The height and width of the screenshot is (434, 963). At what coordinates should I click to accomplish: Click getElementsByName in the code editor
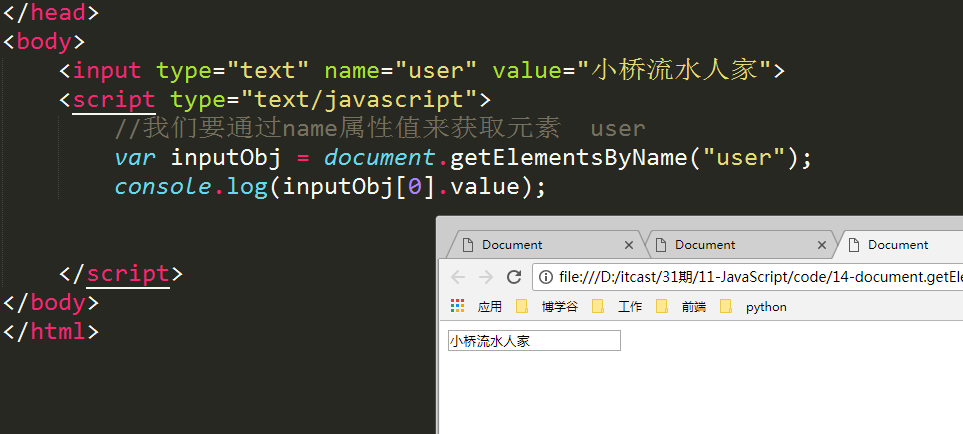pyautogui.click(x=571, y=158)
